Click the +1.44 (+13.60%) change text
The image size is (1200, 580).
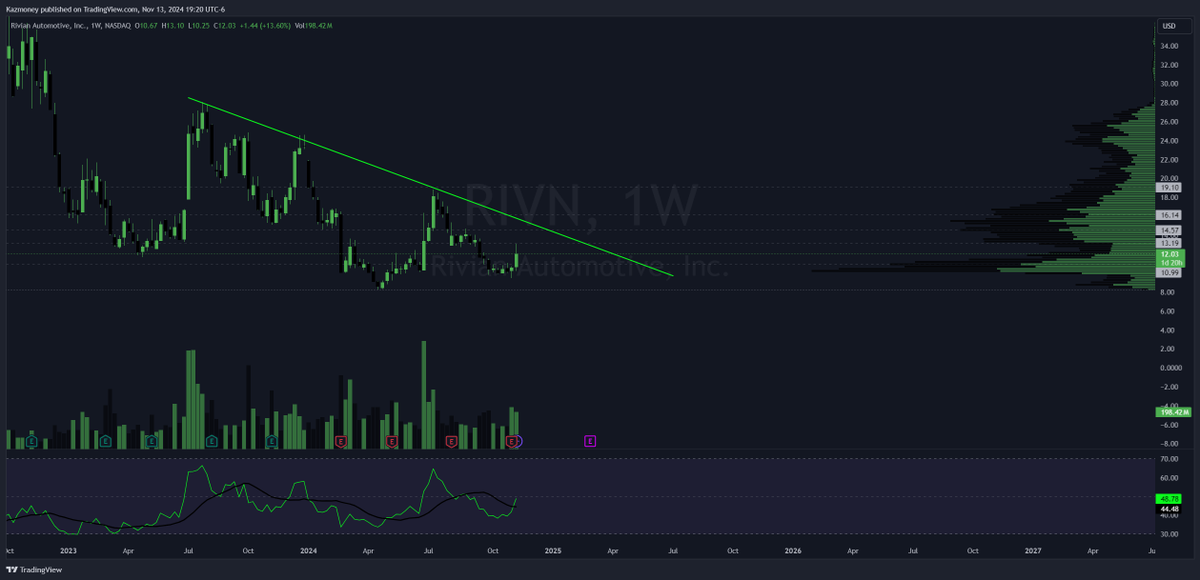263,24
